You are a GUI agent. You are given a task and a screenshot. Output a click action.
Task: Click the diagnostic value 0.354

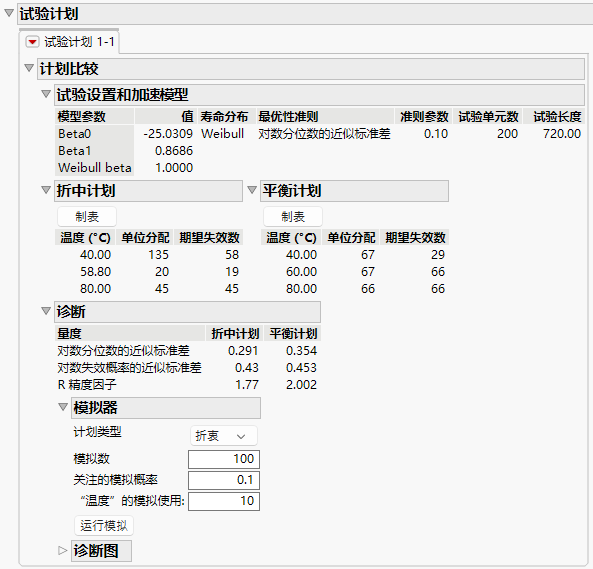tap(301, 350)
